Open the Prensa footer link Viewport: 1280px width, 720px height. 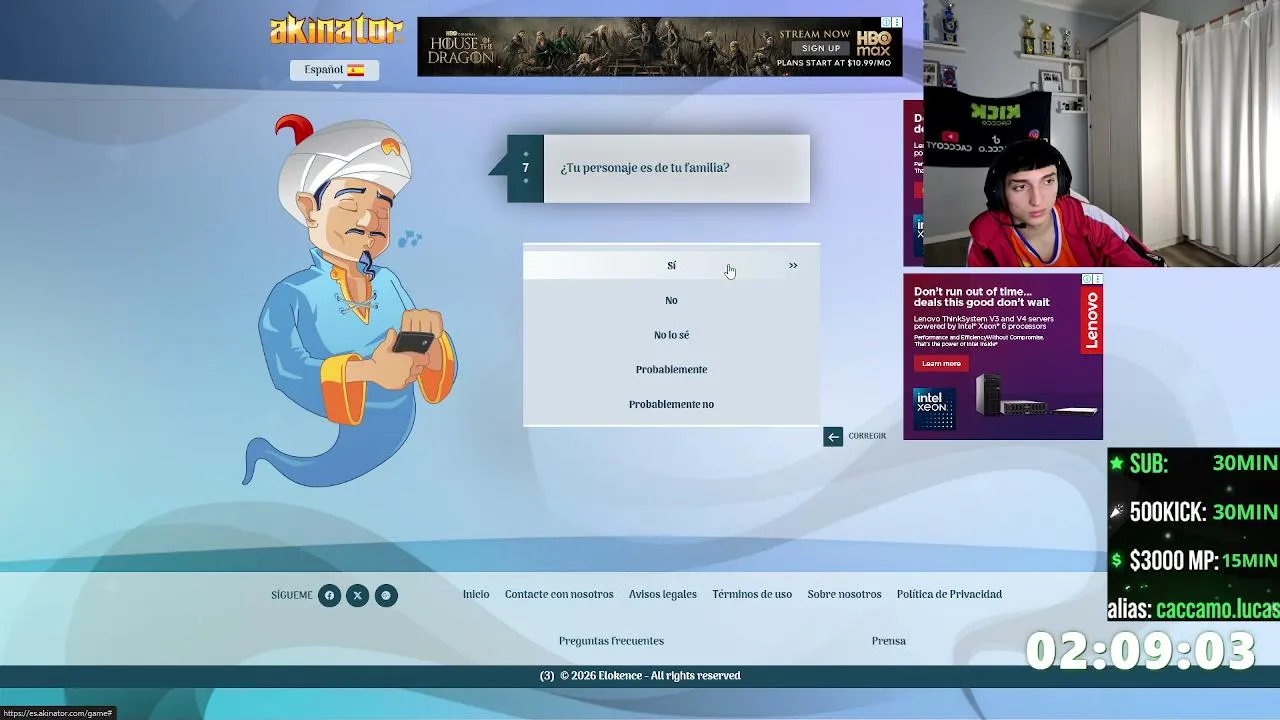[888, 641]
